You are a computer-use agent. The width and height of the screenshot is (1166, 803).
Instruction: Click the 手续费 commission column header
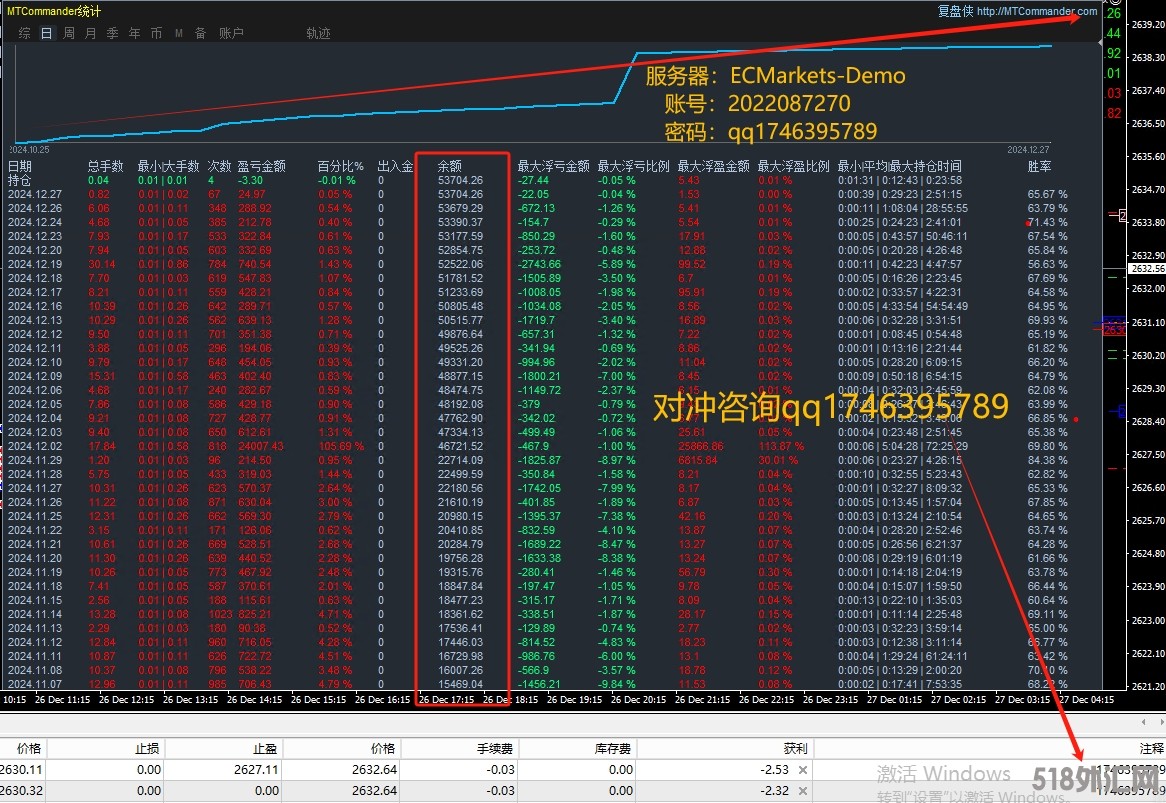(496, 748)
